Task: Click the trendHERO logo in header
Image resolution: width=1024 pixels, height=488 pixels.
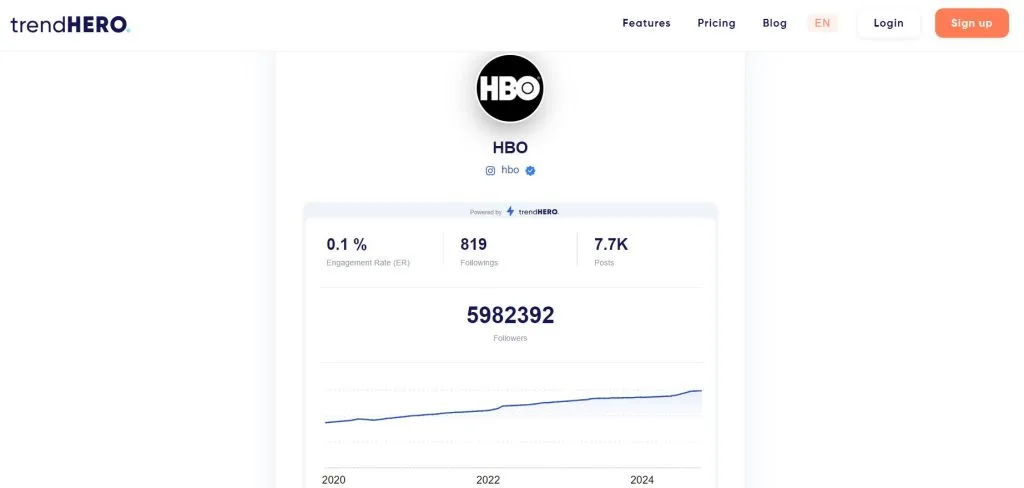Action: [70, 24]
